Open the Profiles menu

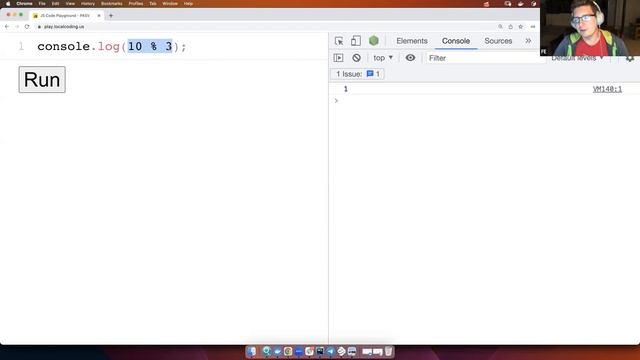136,3
